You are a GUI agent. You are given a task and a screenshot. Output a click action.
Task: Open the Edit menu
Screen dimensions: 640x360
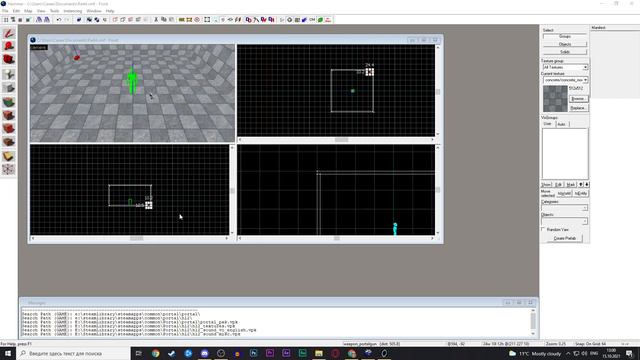point(16,11)
